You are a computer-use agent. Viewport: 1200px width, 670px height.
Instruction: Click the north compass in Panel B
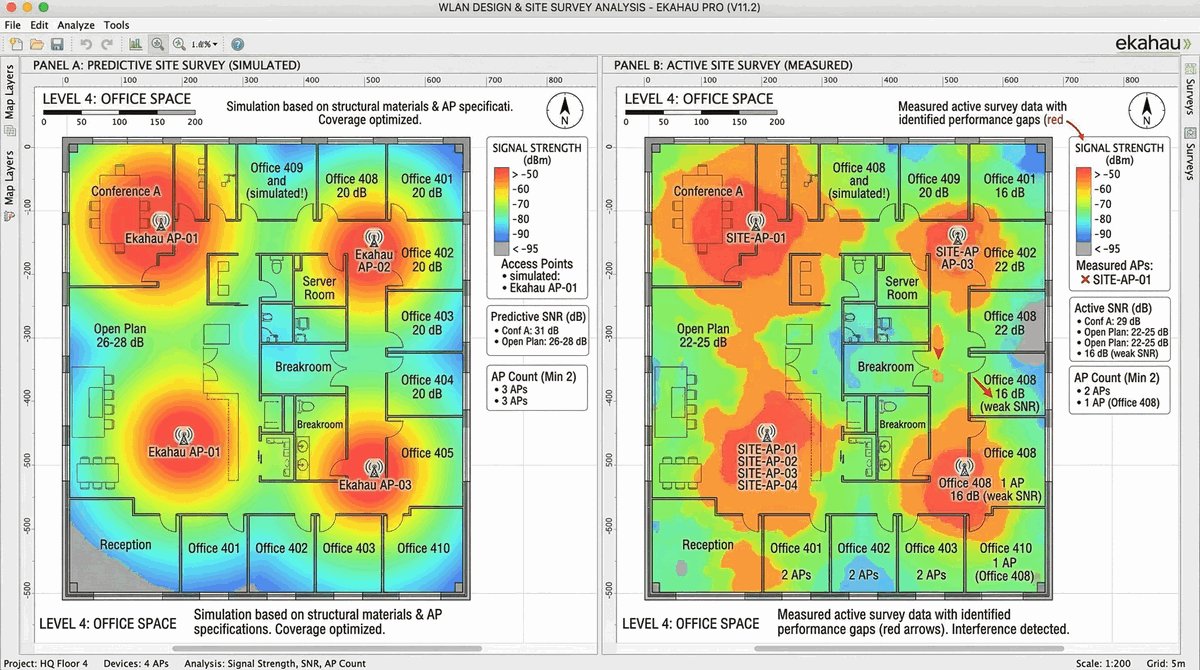coord(1143,109)
